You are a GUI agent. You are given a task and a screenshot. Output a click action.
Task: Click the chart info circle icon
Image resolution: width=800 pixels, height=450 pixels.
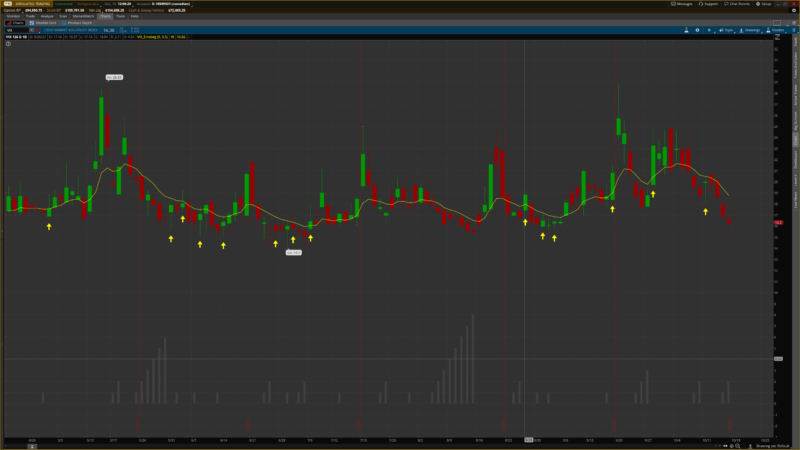tap(8, 44)
